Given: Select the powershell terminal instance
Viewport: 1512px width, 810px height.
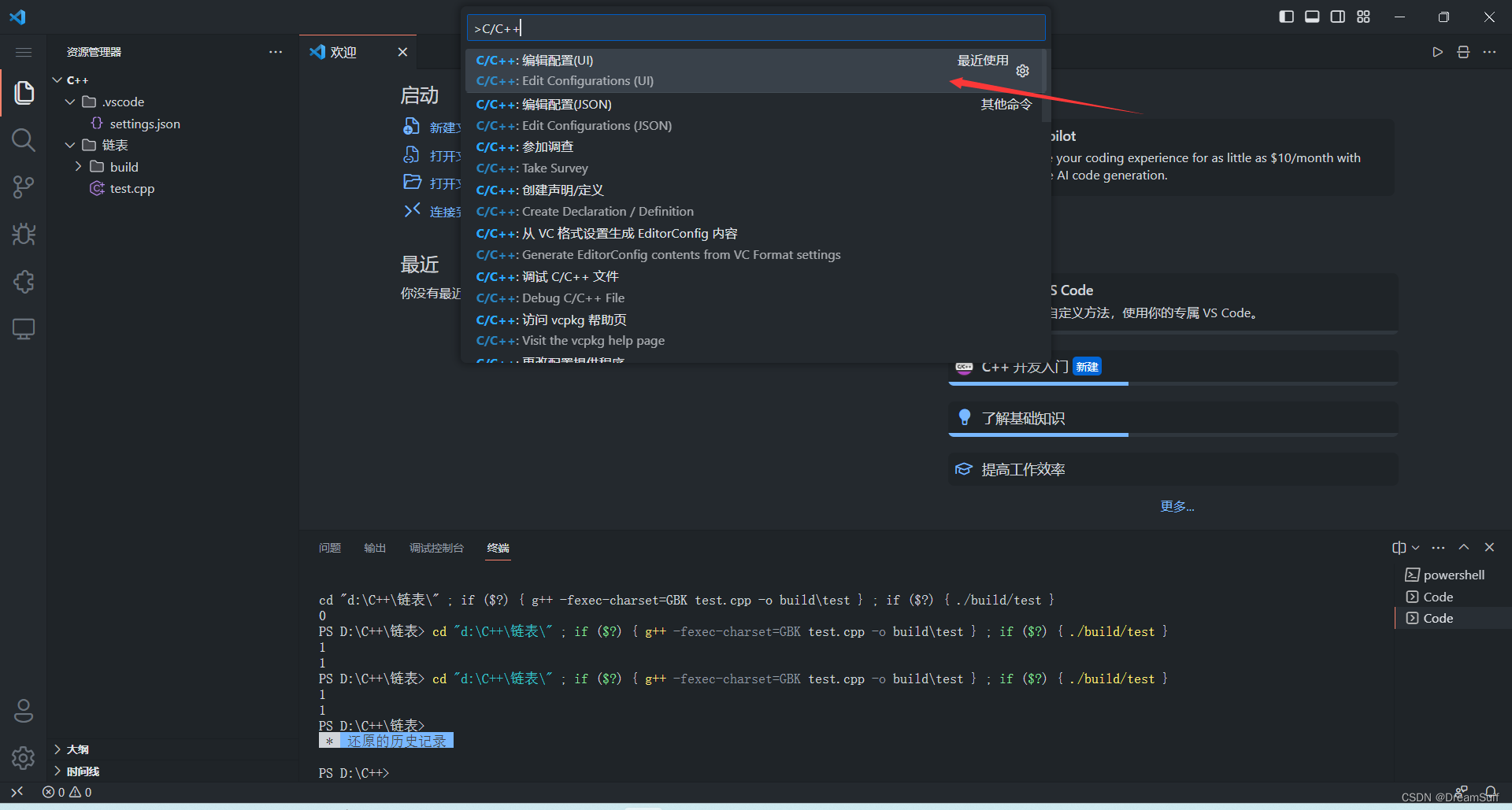Looking at the screenshot, I should (x=1454, y=575).
